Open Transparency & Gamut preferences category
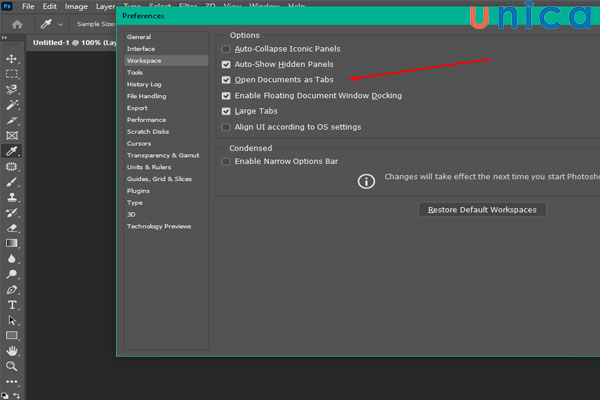This screenshot has width=600, height=400. [163, 155]
